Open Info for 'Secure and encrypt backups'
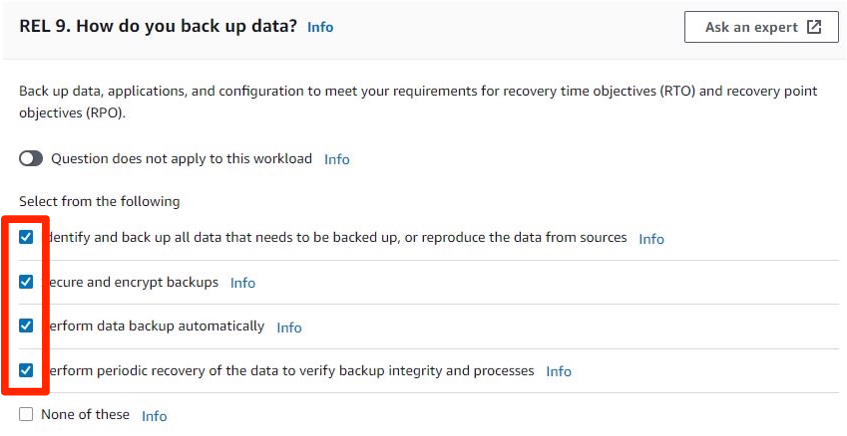Image resolution: width=847 pixels, height=436 pixels. [x=243, y=283]
